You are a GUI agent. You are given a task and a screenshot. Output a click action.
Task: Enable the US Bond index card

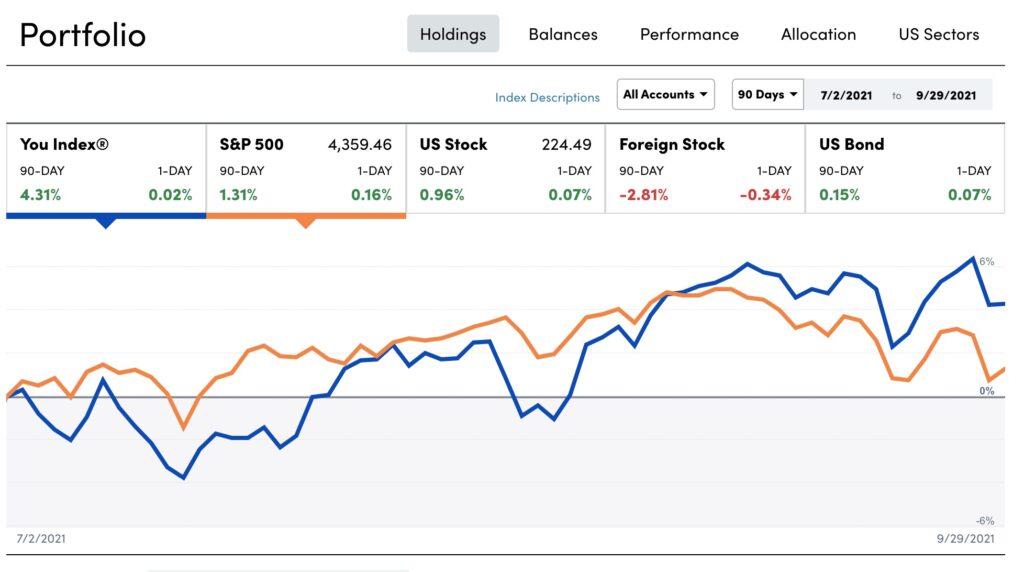pos(905,168)
